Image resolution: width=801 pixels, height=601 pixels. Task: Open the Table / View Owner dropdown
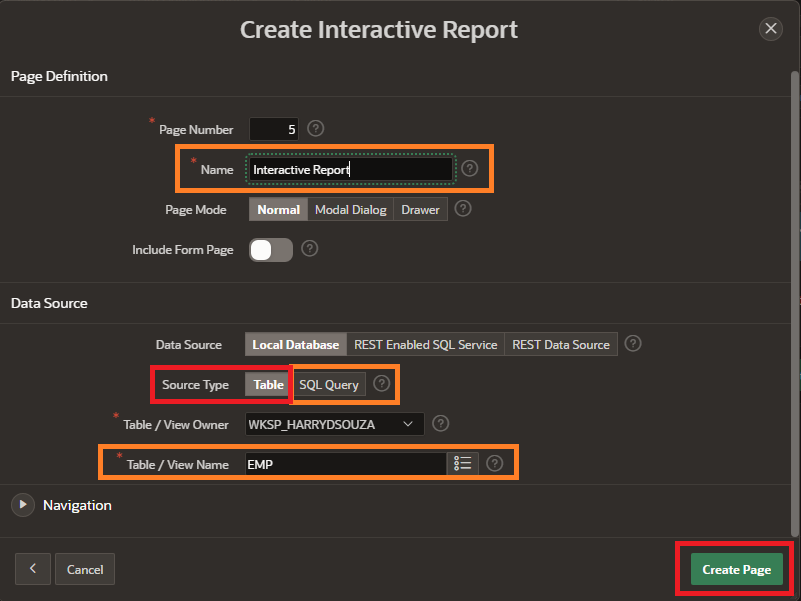click(x=335, y=425)
